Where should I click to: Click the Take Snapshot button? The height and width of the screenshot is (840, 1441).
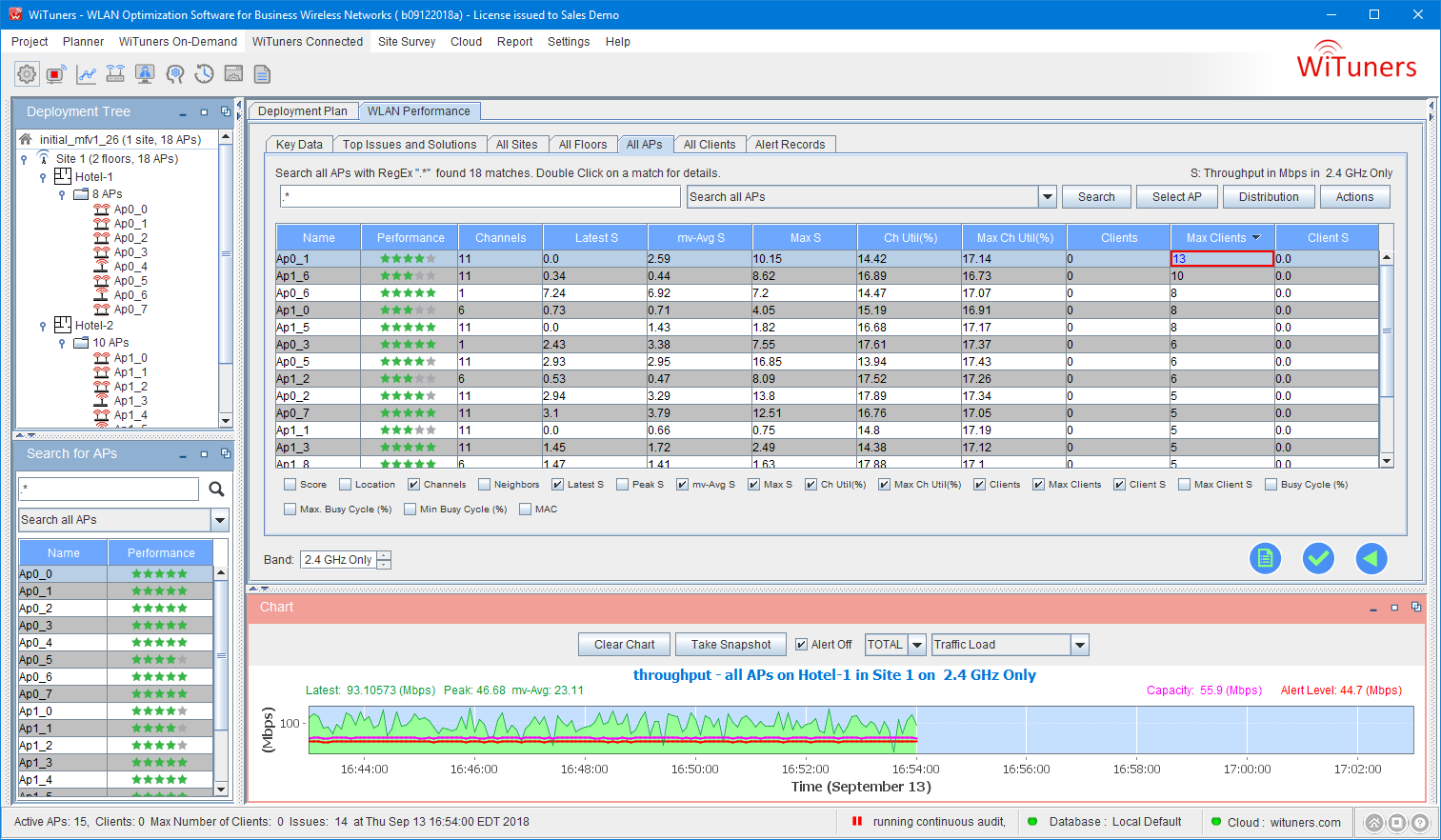coord(731,645)
